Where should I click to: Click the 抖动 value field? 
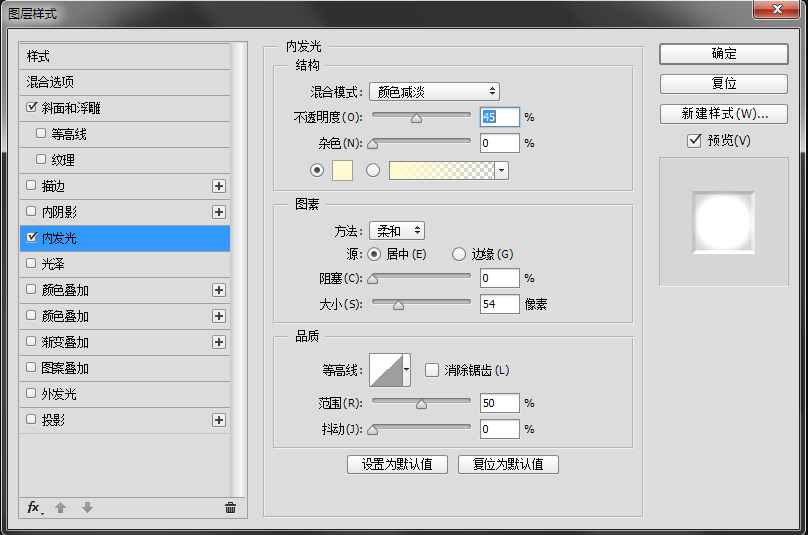click(499, 429)
